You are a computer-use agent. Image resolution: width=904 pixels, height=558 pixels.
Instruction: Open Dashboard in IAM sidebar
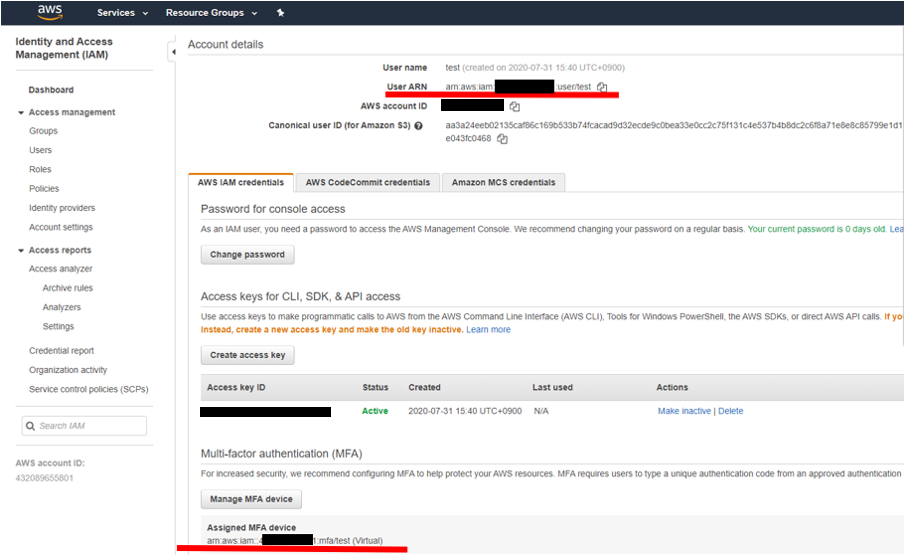pos(51,90)
